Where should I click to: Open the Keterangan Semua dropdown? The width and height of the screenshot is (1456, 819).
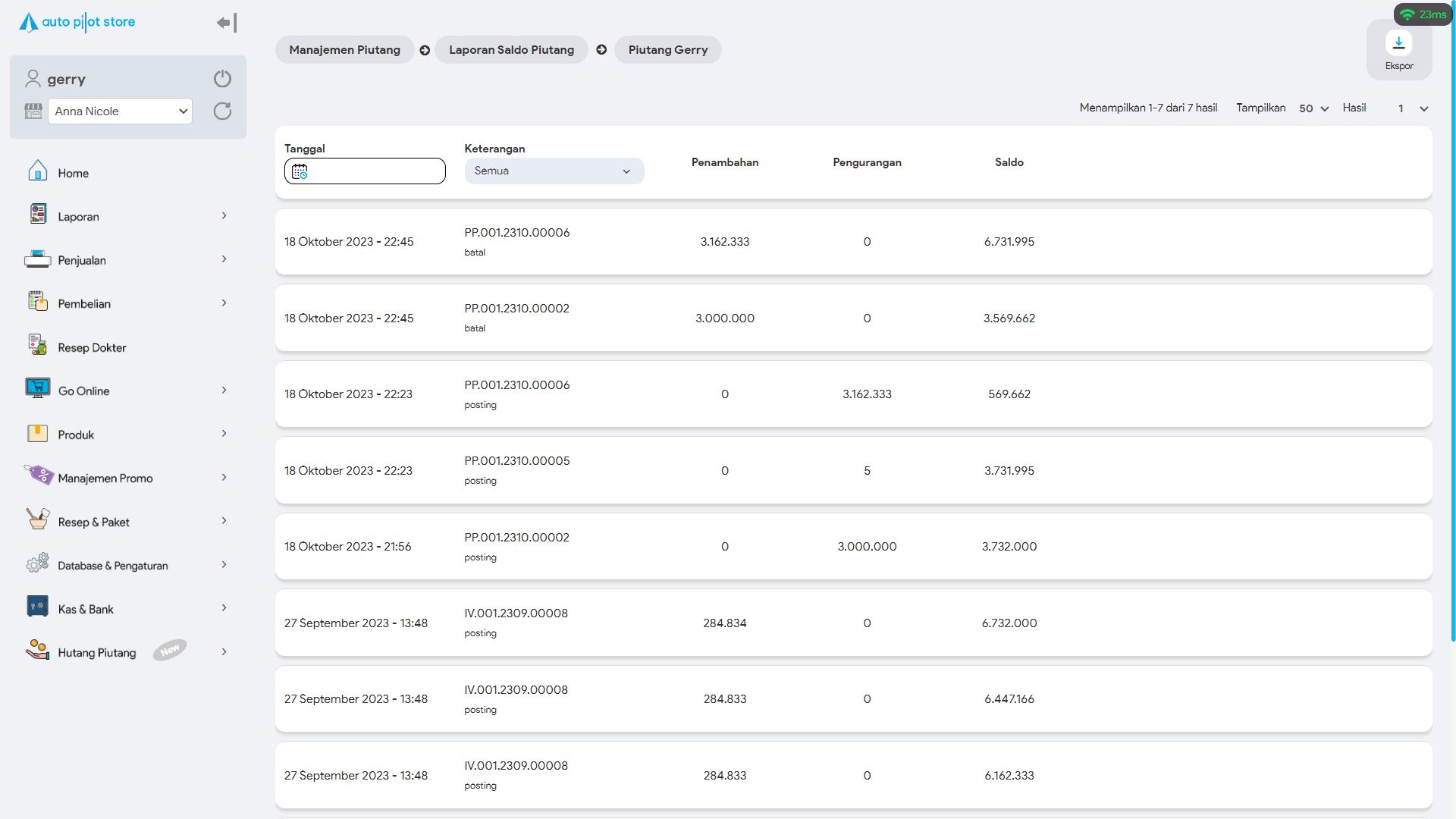[x=554, y=171]
